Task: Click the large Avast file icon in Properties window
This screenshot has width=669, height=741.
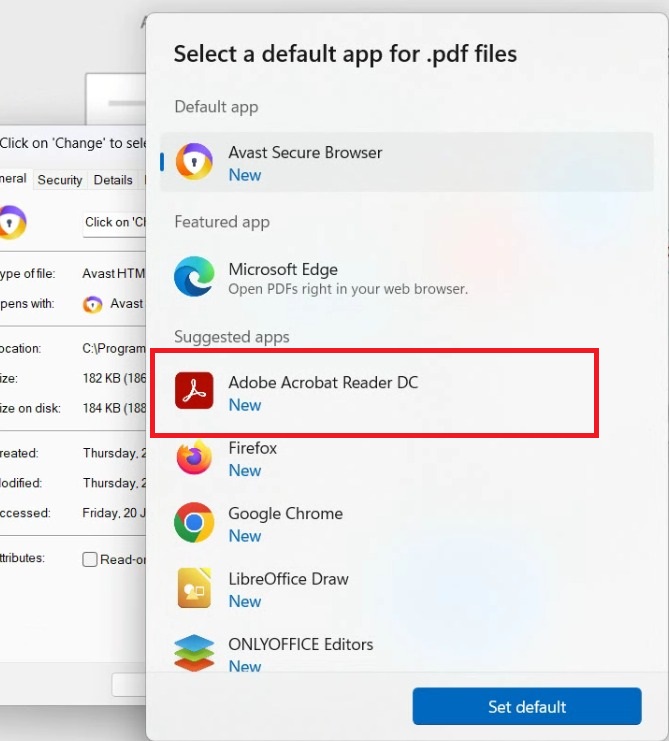Action: coord(12,223)
